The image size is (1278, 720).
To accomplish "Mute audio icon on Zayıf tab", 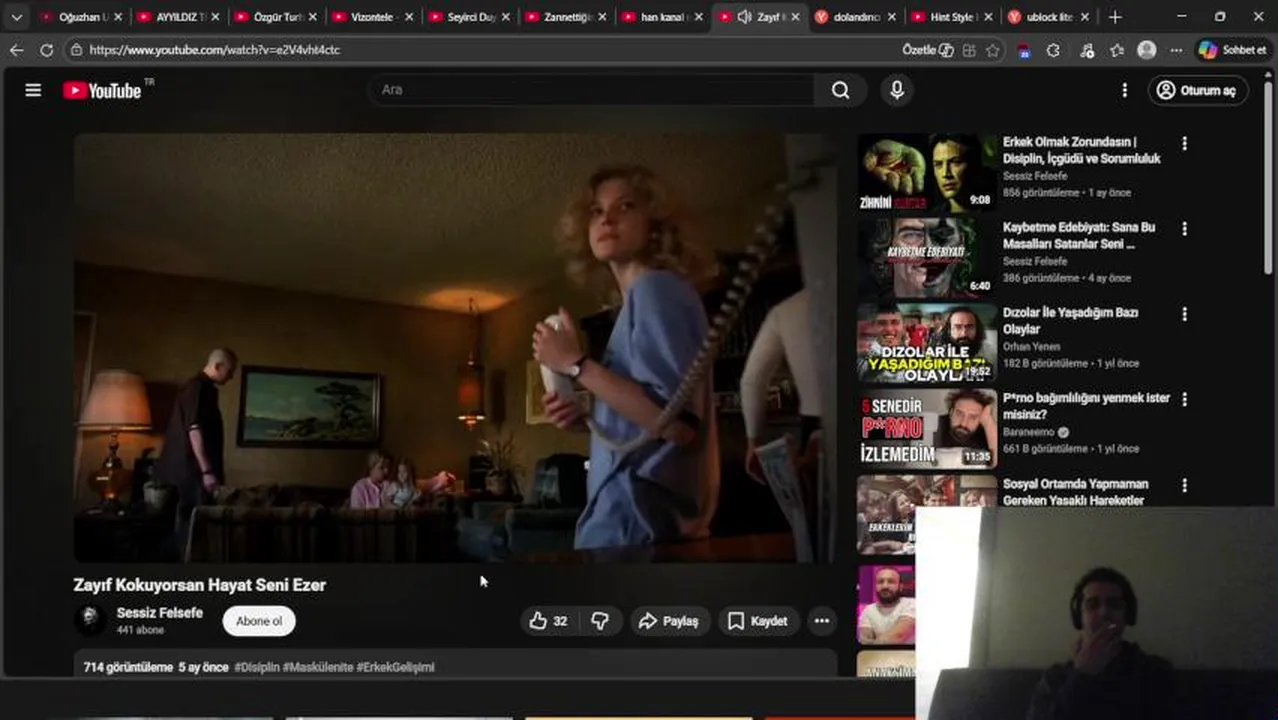I will coord(744,17).
